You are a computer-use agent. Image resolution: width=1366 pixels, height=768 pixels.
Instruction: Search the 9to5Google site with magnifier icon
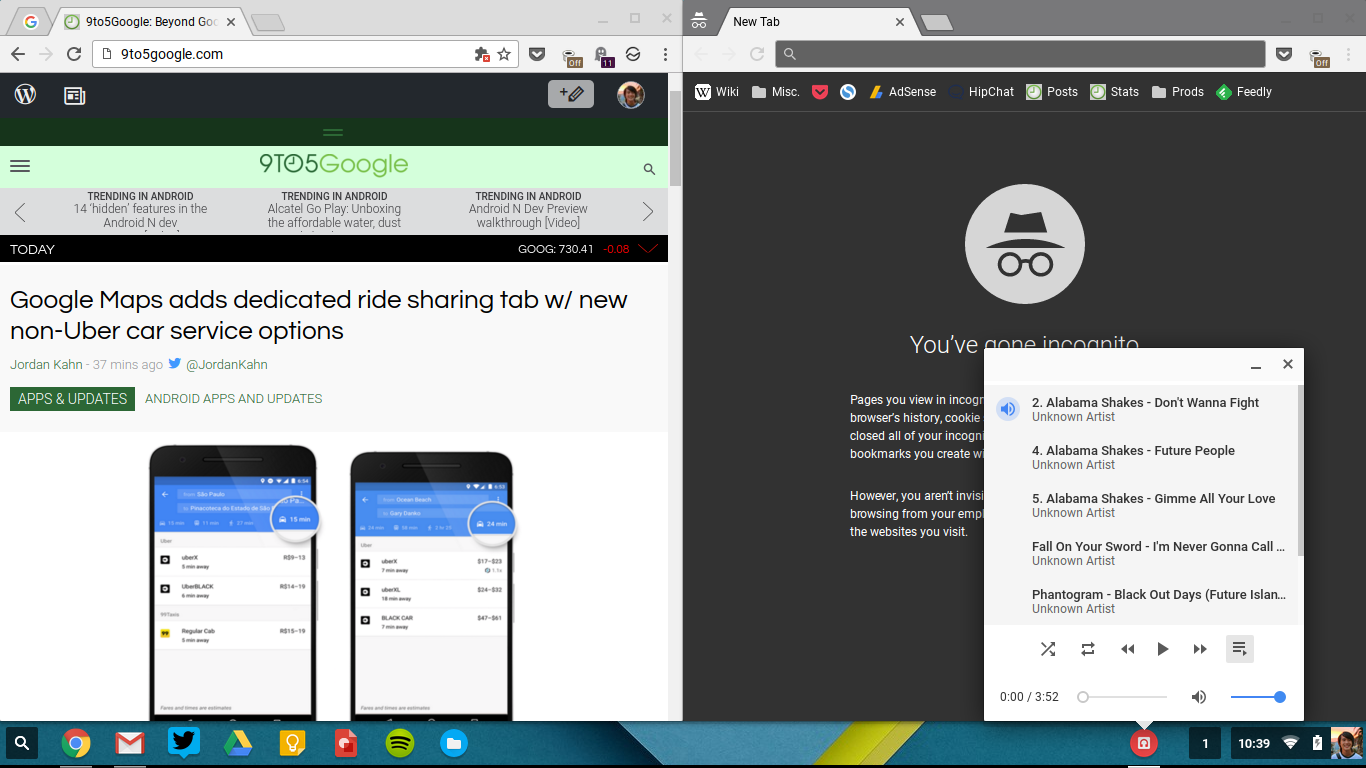pyautogui.click(x=649, y=170)
